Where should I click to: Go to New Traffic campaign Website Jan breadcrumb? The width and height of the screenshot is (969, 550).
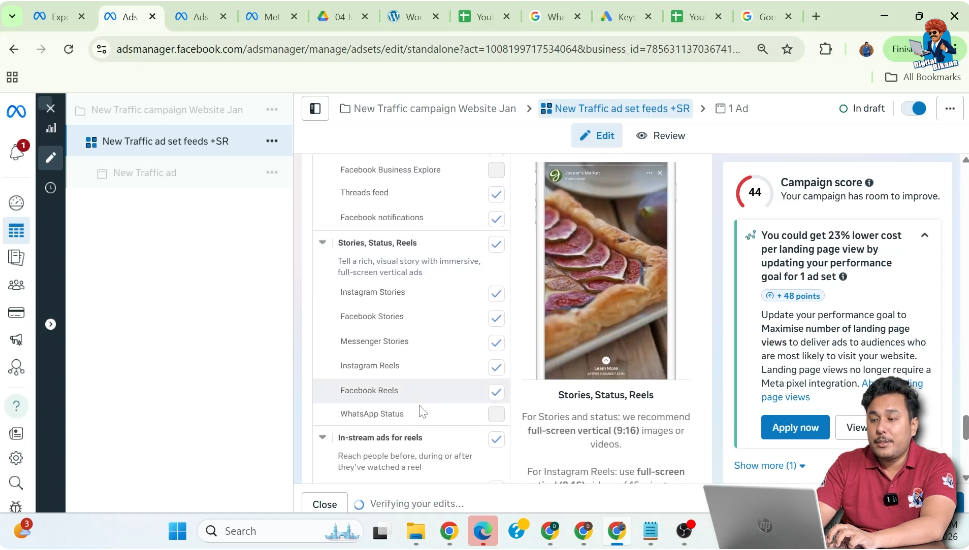428,109
